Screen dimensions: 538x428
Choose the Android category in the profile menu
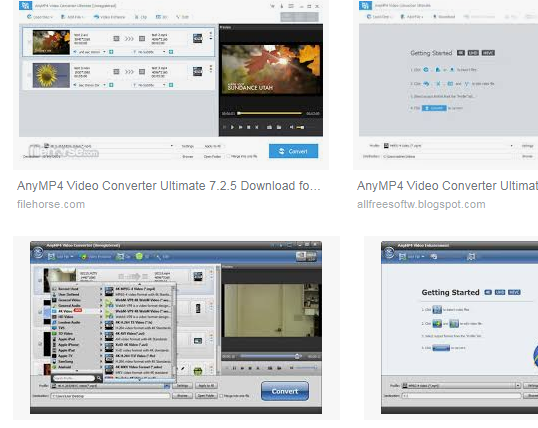(x=77, y=367)
